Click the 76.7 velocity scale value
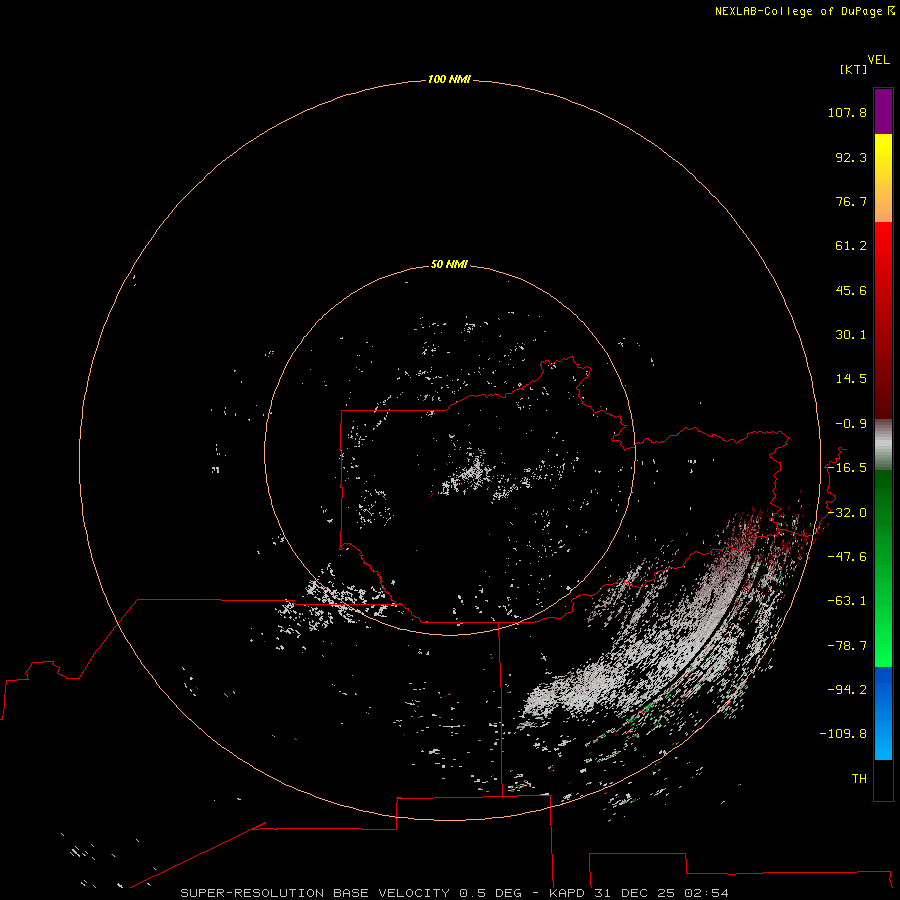The height and width of the screenshot is (900, 900). 851,201
